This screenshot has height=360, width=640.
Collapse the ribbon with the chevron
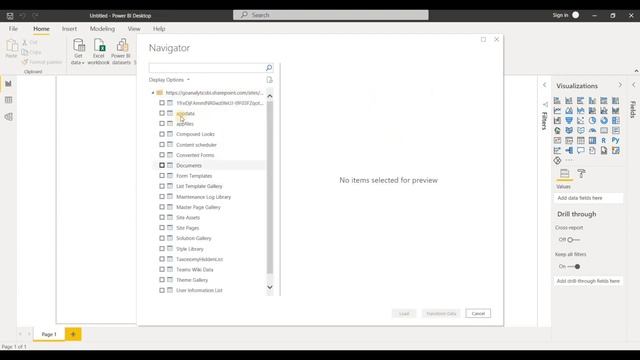(636, 71)
